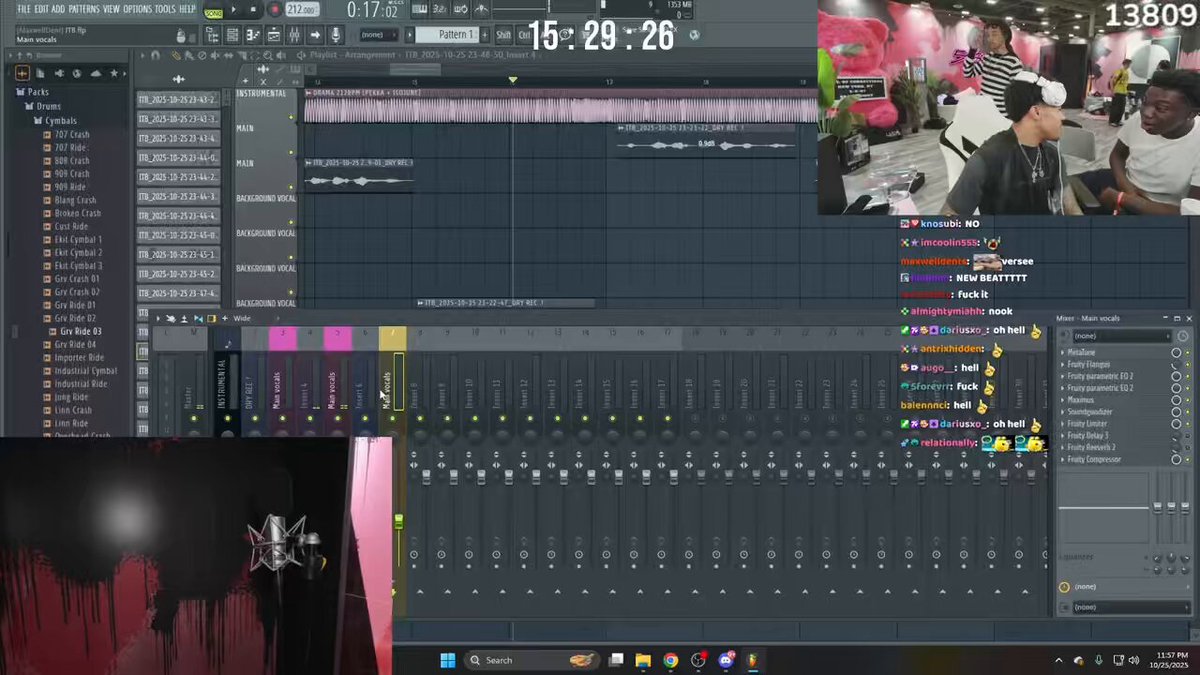The image size is (1200, 675).
Task: Toggle the Fruity Reeverb 2 enable light
Action: (x=1187, y=448)
